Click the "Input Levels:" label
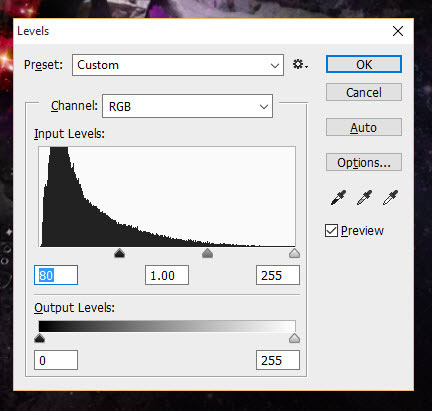Image resolution: width=432 pixels, height=411 pixels. [69, 134]
